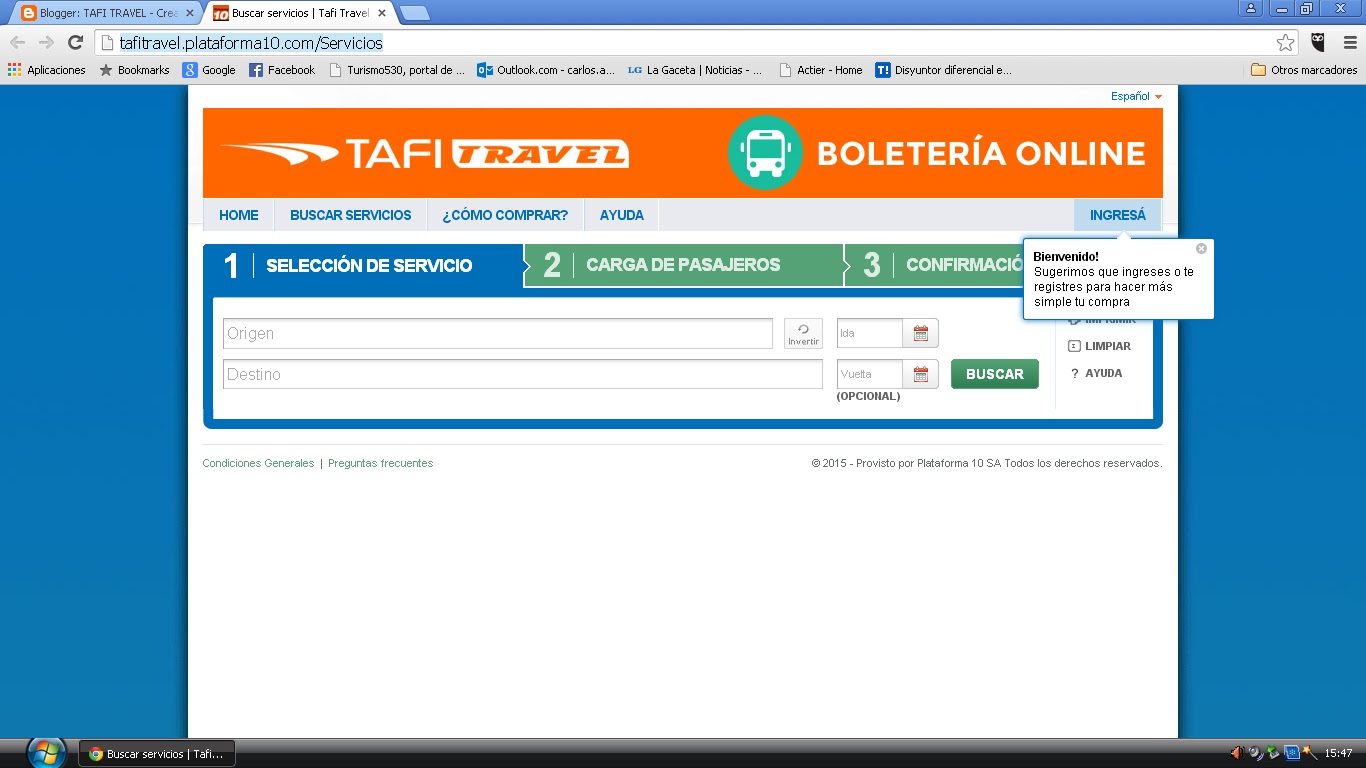The image size is (1366, 768).
Task: Click the green bus icon in the header
Action: (764, 152)
